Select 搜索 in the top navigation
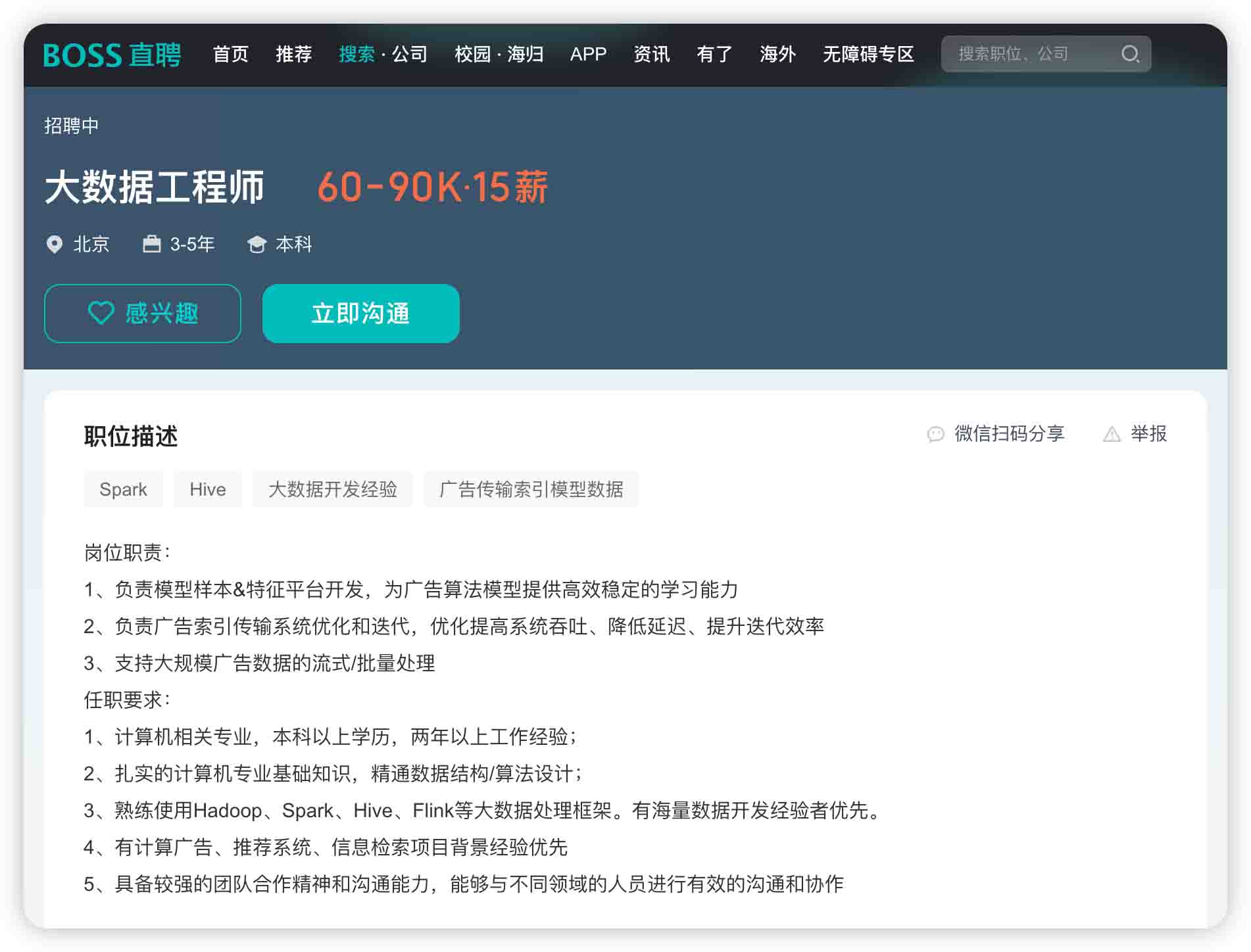1251x952 pixels. [x=356, y=54]
